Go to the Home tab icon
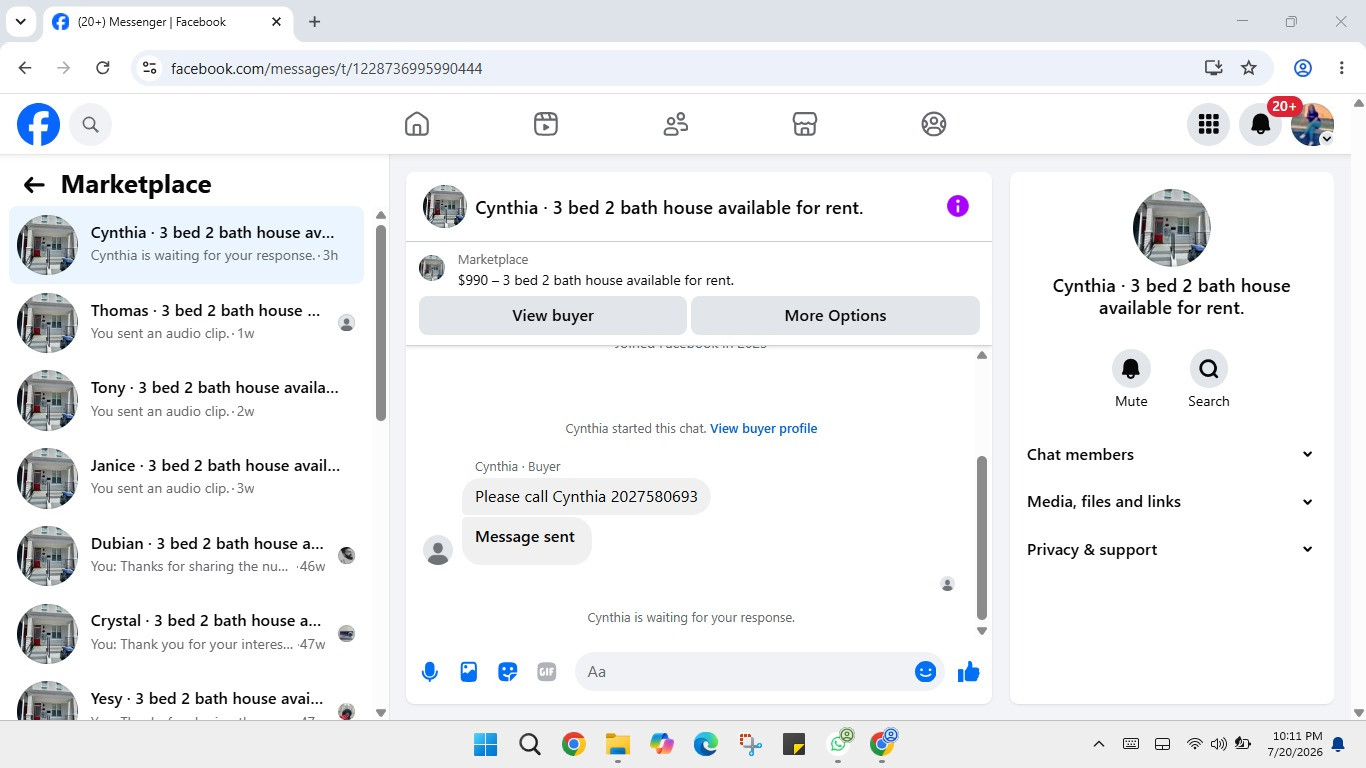The width and height of the screenshot is (1366, 768). tap(417, 124)
